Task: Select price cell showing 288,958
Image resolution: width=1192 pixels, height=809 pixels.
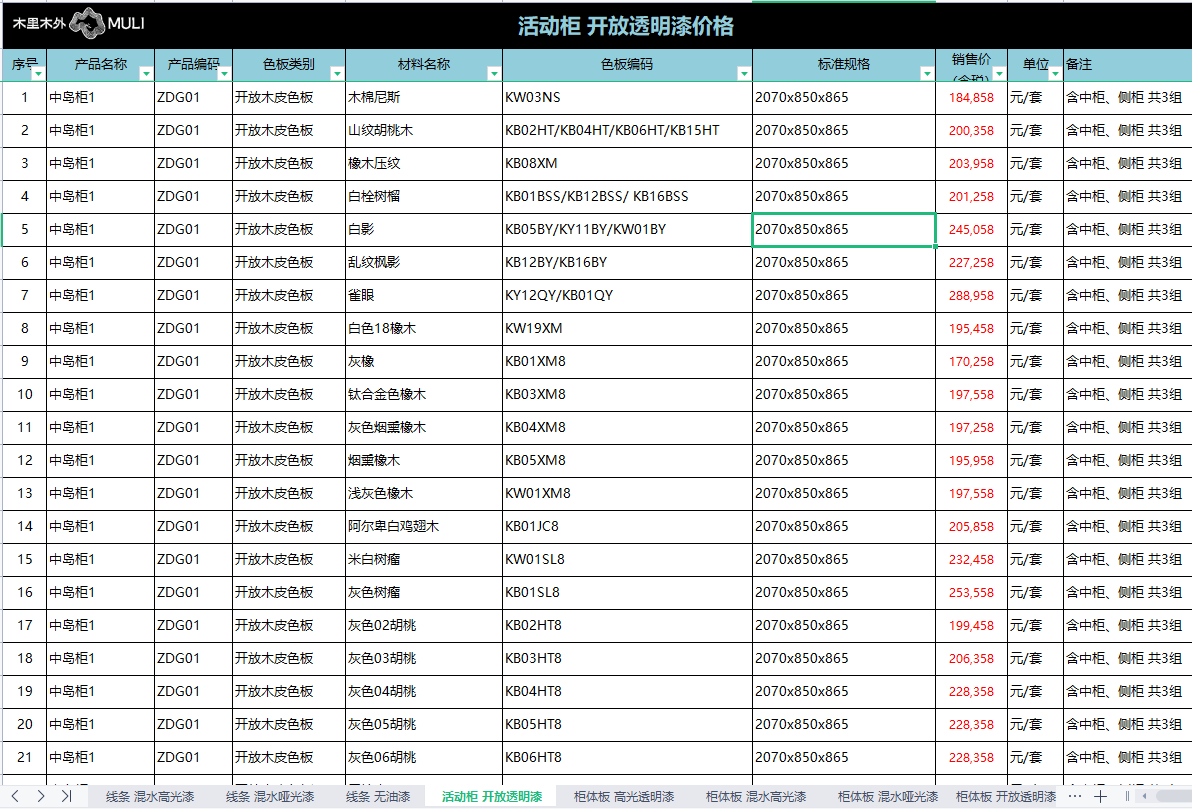Action: click(x=971, y=296)
